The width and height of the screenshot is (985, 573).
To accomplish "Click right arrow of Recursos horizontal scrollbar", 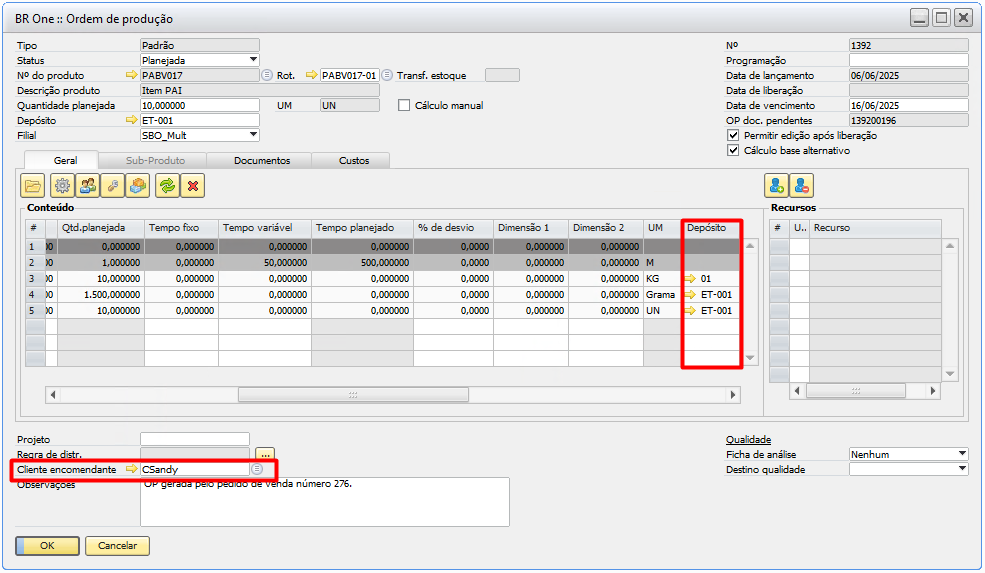I will click(933, 391).
